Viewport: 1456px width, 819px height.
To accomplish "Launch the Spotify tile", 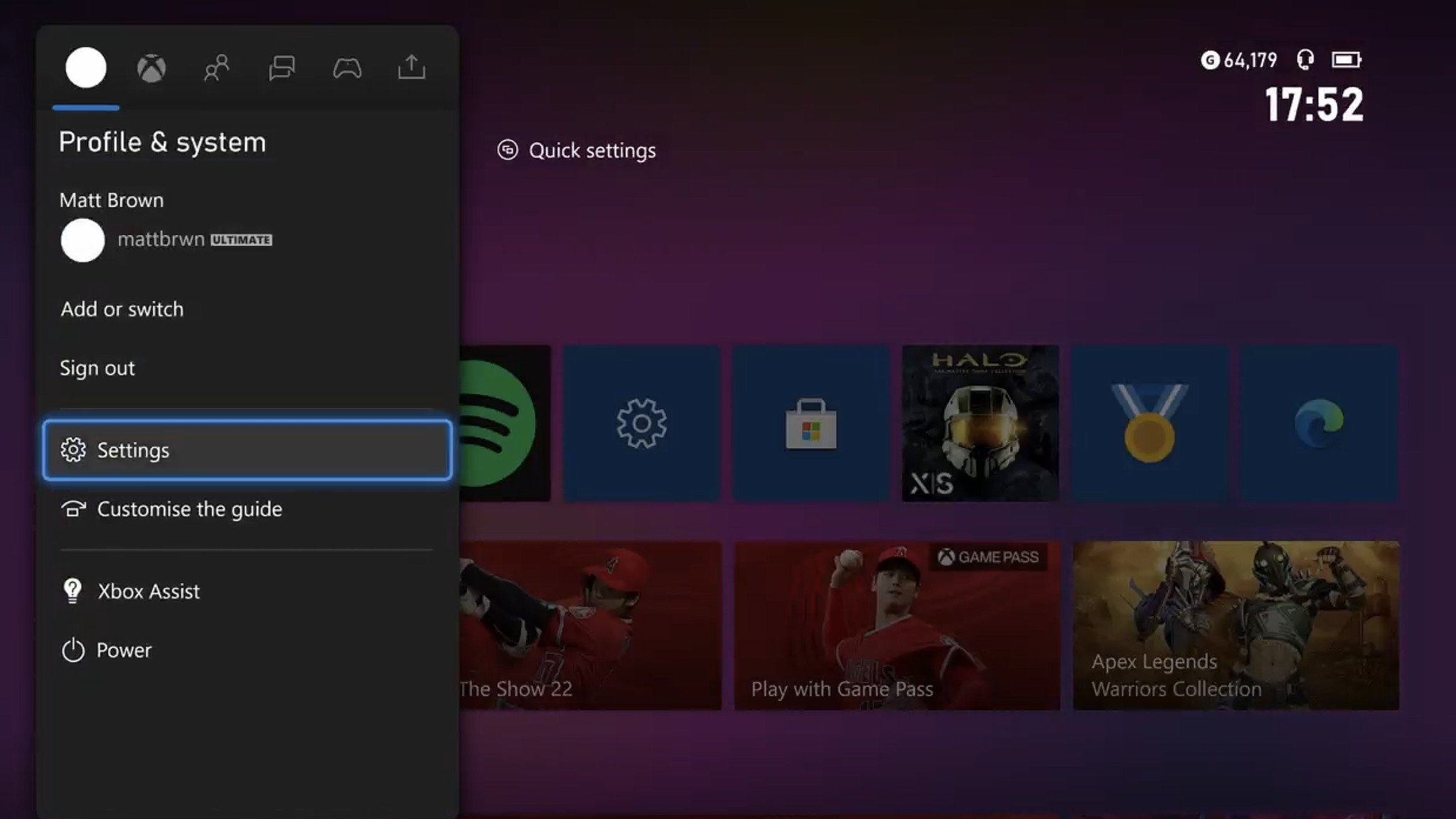I will (505, 424).
